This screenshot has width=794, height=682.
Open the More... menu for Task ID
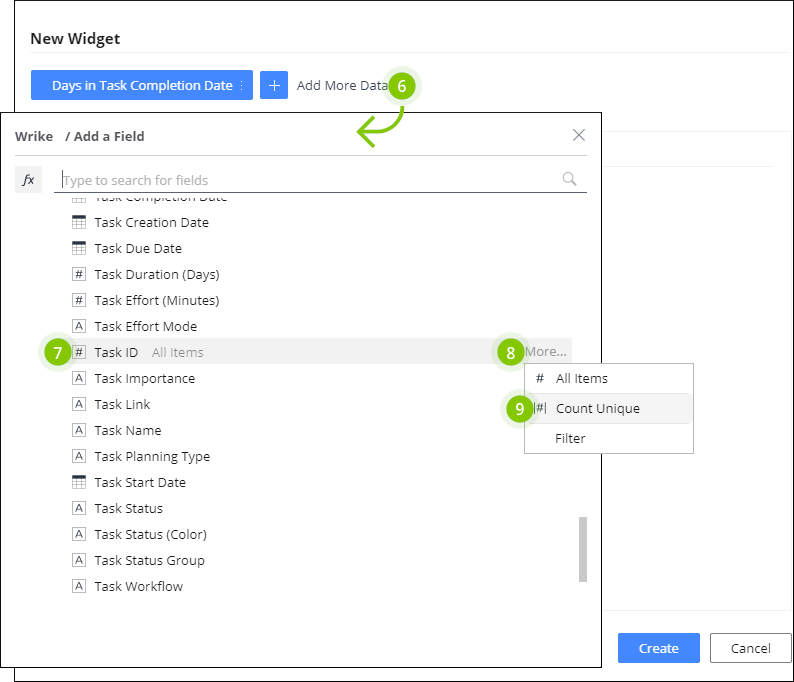click(x=545, y=351)
